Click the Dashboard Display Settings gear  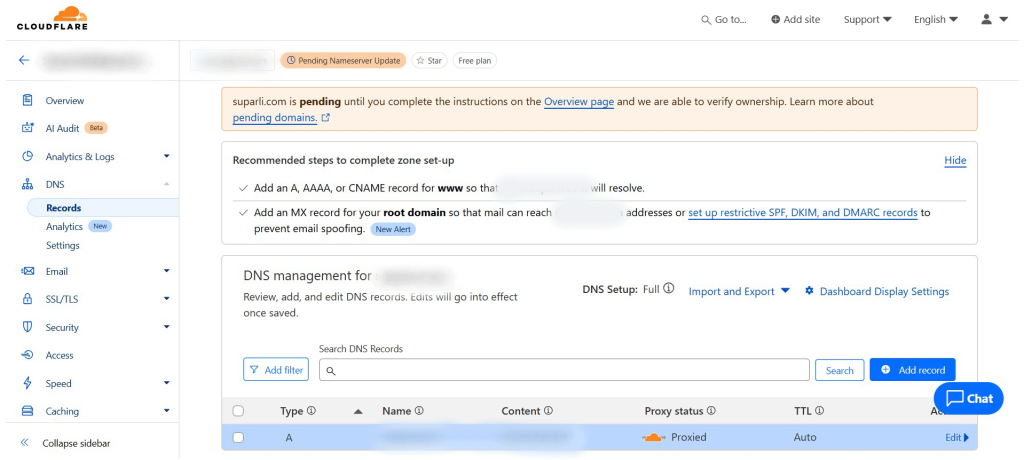(x=810, y=291)
